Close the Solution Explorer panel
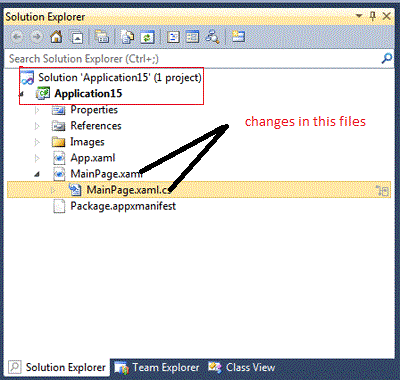The width and height of the screenshot is (400, 380). point(387,16)
